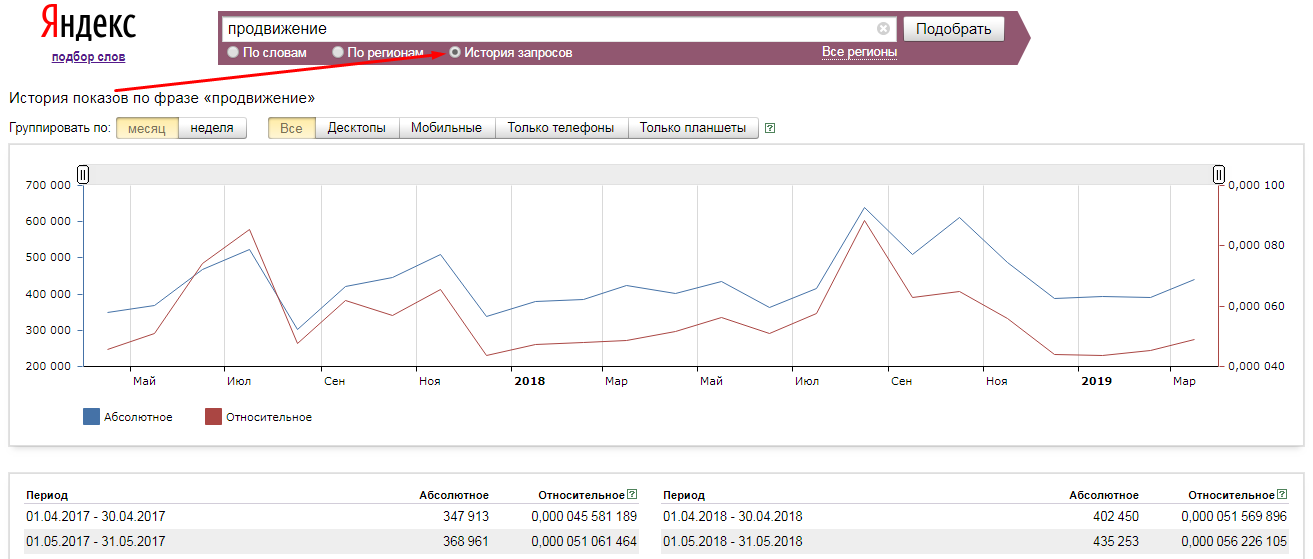Show Только телефоны statistics
This screenshot has width=1313, height=559.
561,128
